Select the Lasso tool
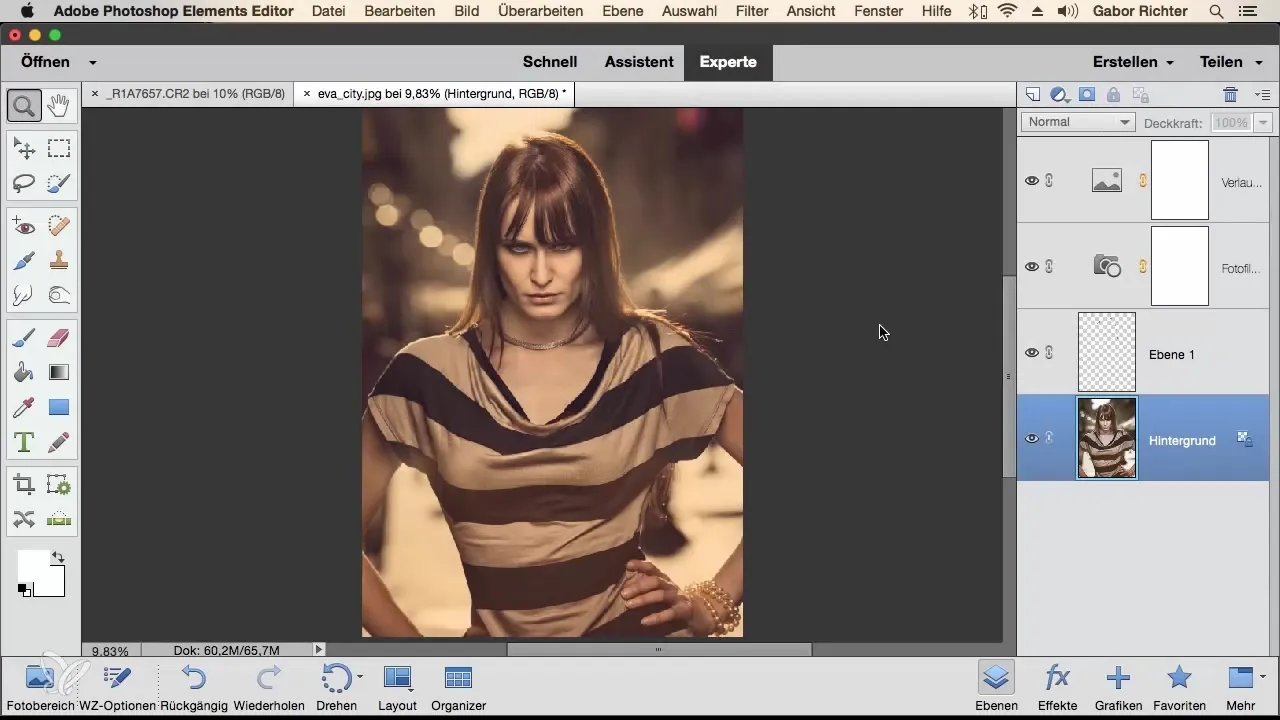This screenshot has width=1280, height=720. [24, 184]
